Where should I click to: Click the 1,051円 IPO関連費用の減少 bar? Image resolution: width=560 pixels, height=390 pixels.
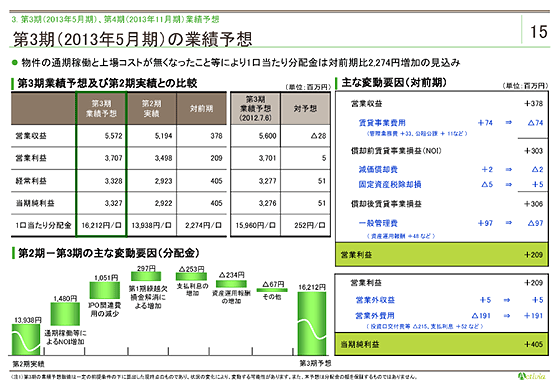pos(105,290)
